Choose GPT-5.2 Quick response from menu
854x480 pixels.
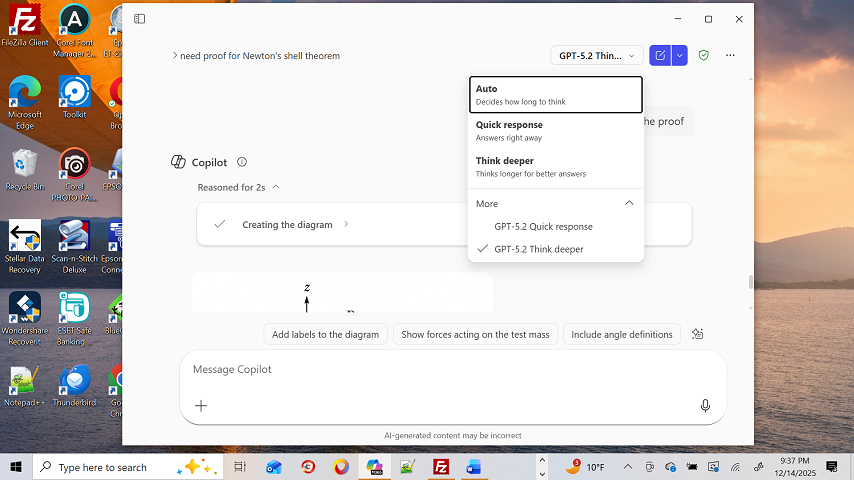coord(543,227)
